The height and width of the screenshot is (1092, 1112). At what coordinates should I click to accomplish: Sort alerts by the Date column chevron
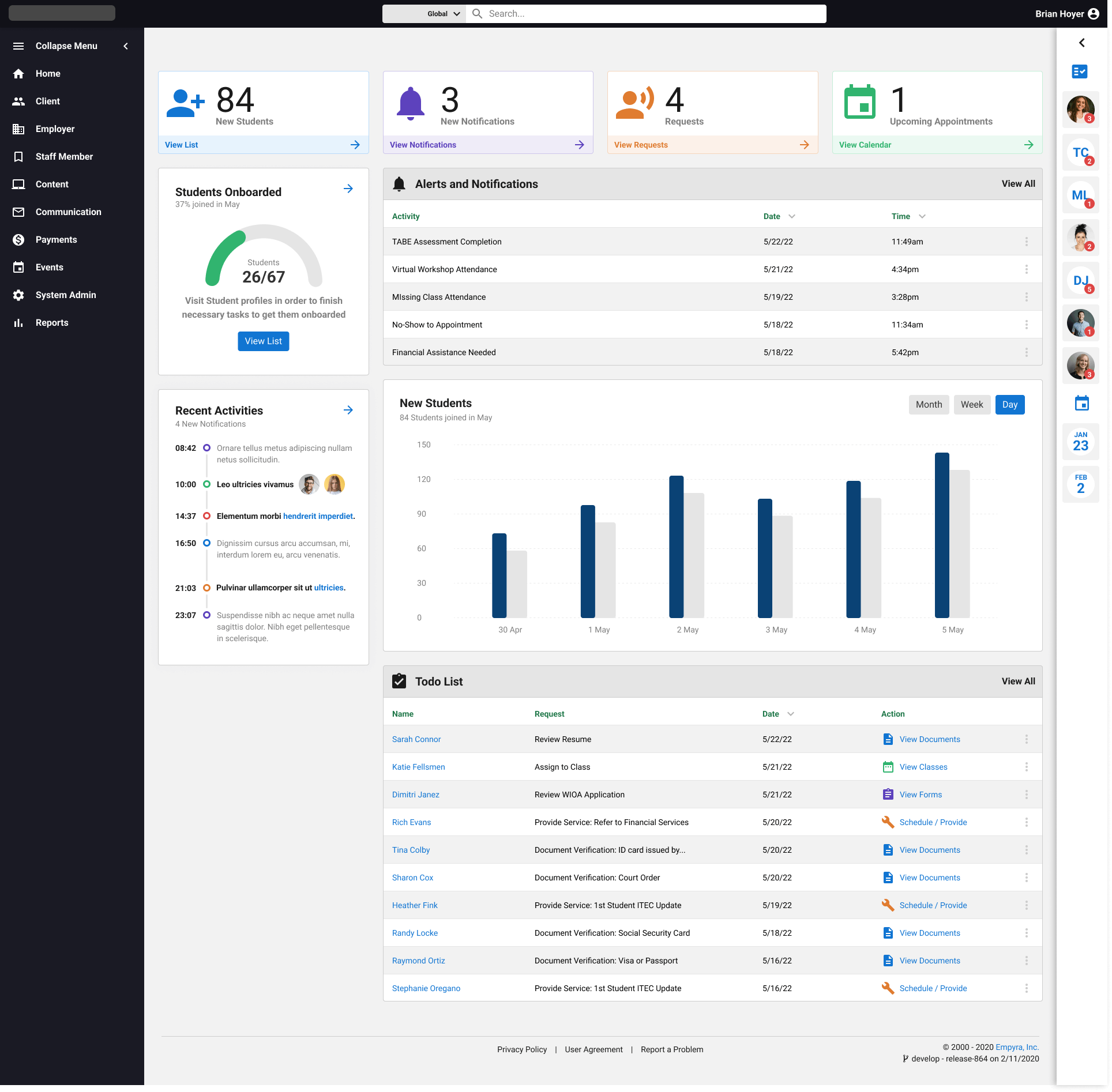coord(792,216)
